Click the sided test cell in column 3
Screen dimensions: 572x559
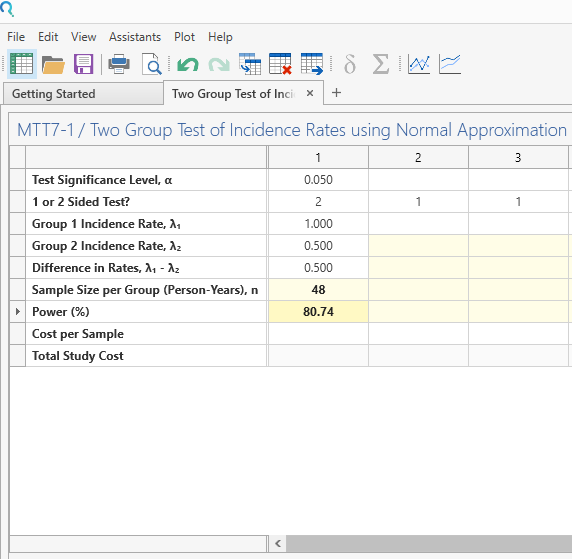click(518, 202)
